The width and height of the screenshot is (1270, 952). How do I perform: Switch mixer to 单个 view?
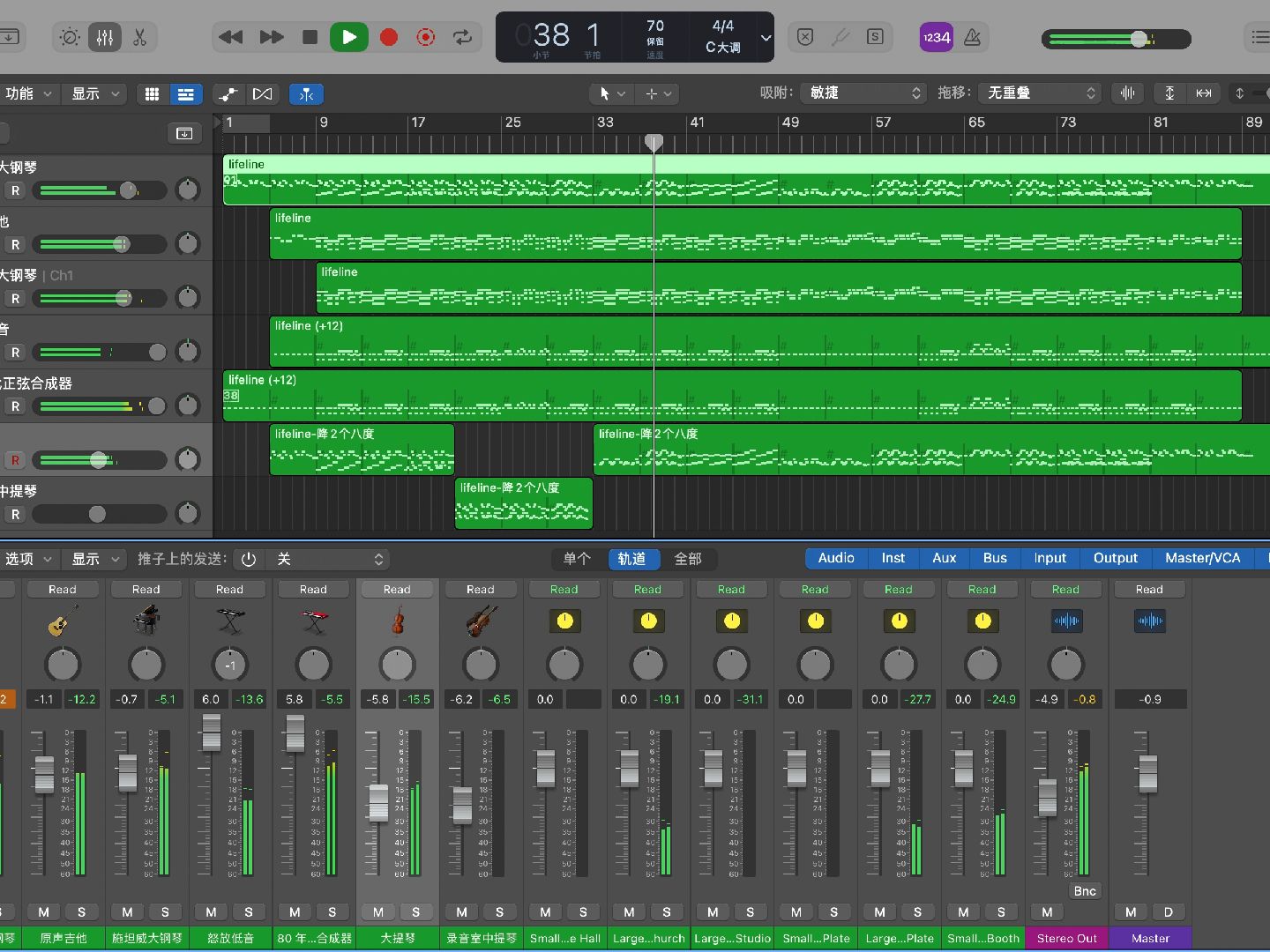click(578, 559)
